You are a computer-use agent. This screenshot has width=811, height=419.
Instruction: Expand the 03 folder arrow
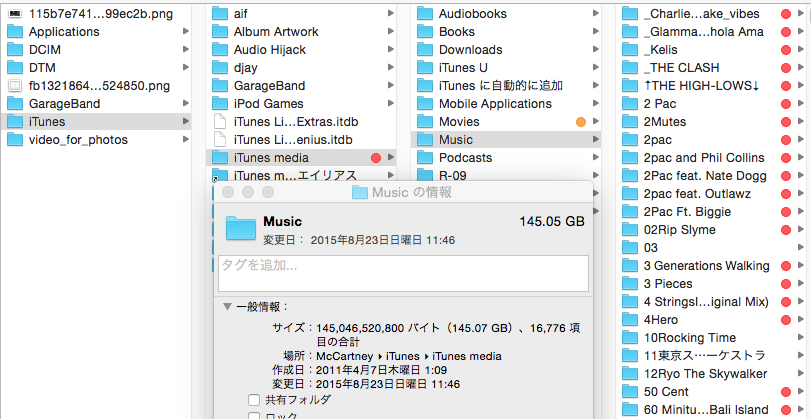coord(801,248)
